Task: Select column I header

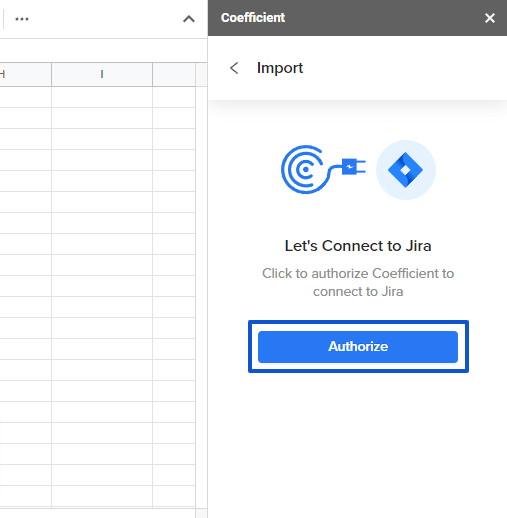Action: (x=102, y=74)
